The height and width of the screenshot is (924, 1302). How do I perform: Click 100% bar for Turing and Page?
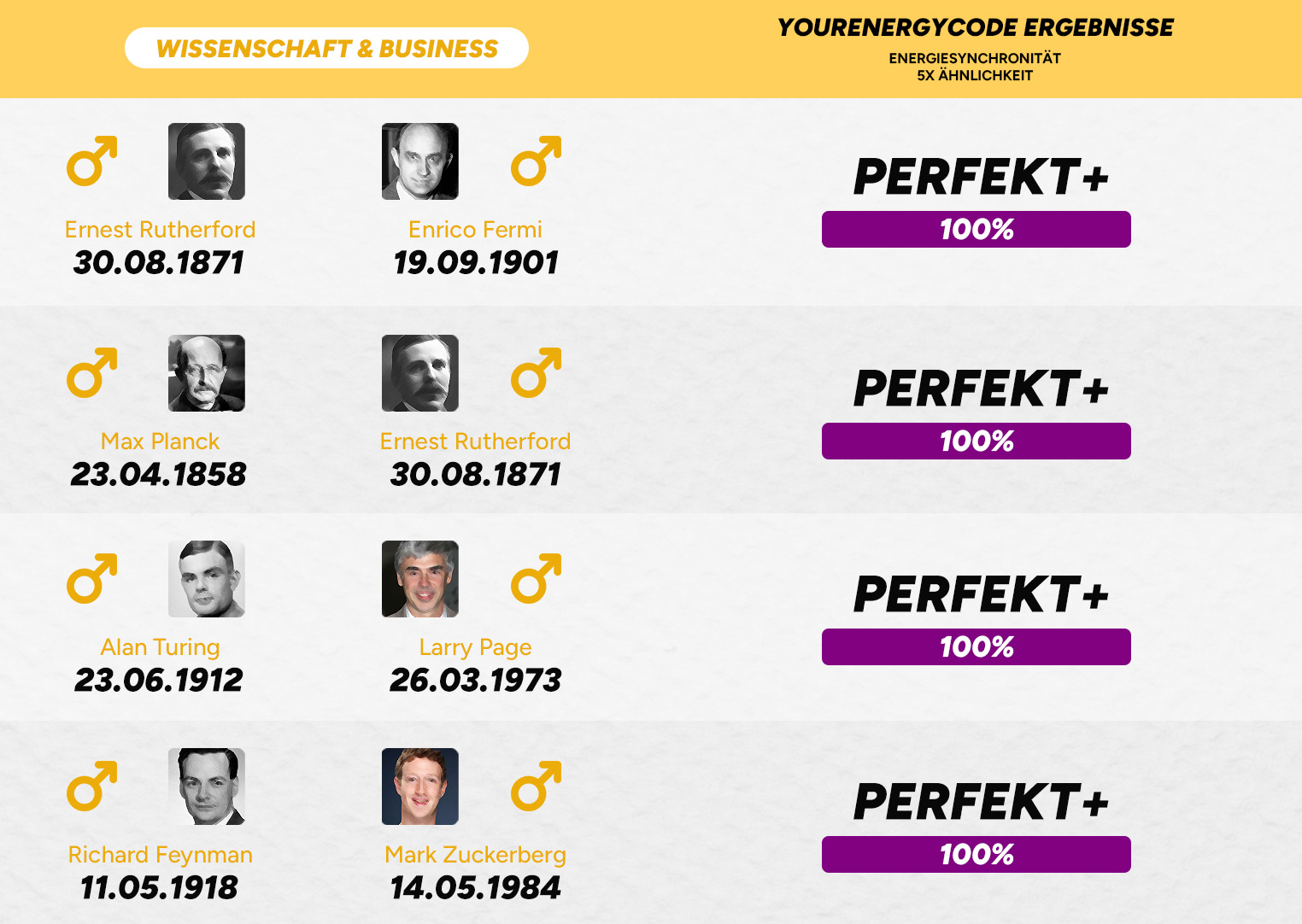pos(976,647)
